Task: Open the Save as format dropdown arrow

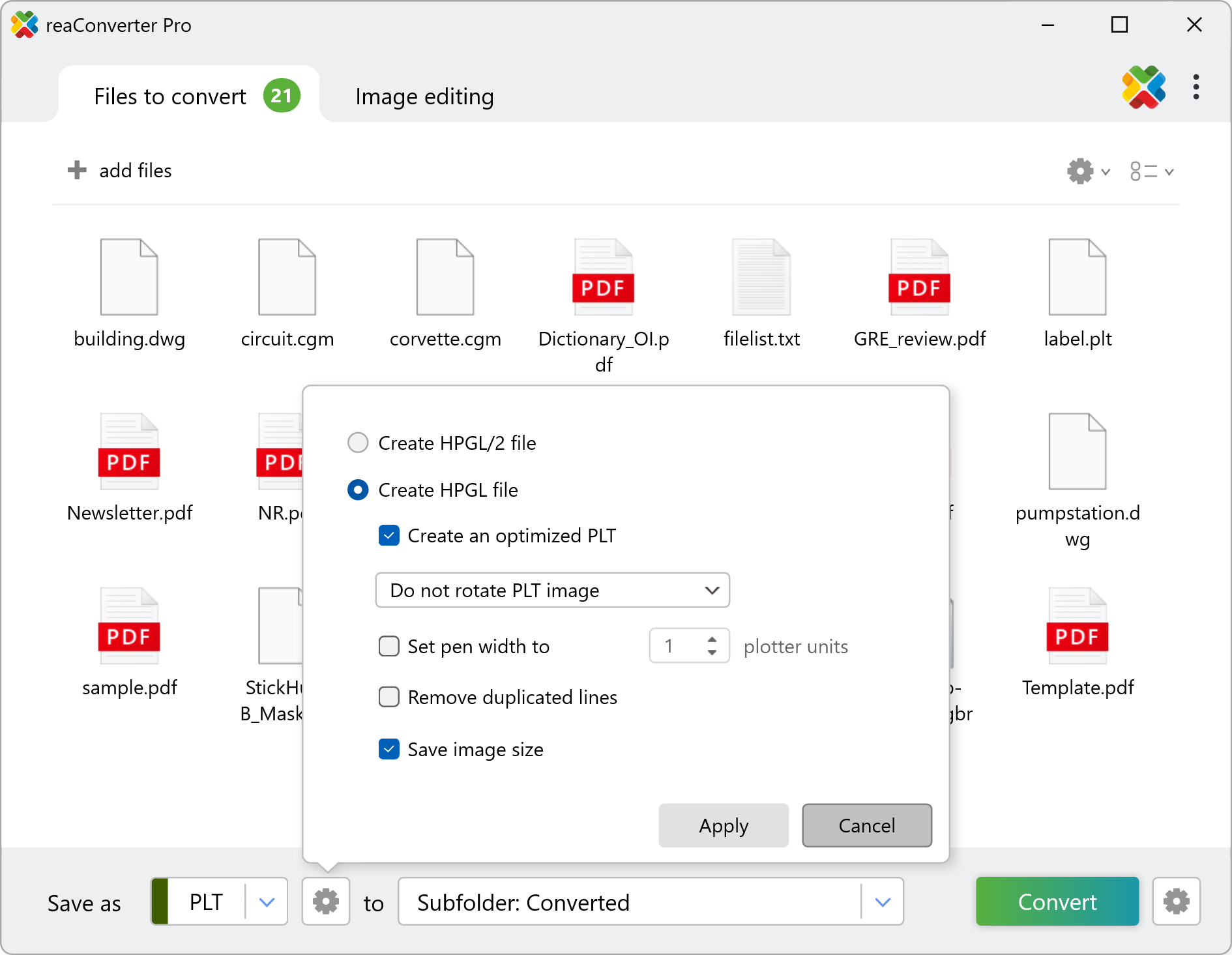Action: pos(267,902)
